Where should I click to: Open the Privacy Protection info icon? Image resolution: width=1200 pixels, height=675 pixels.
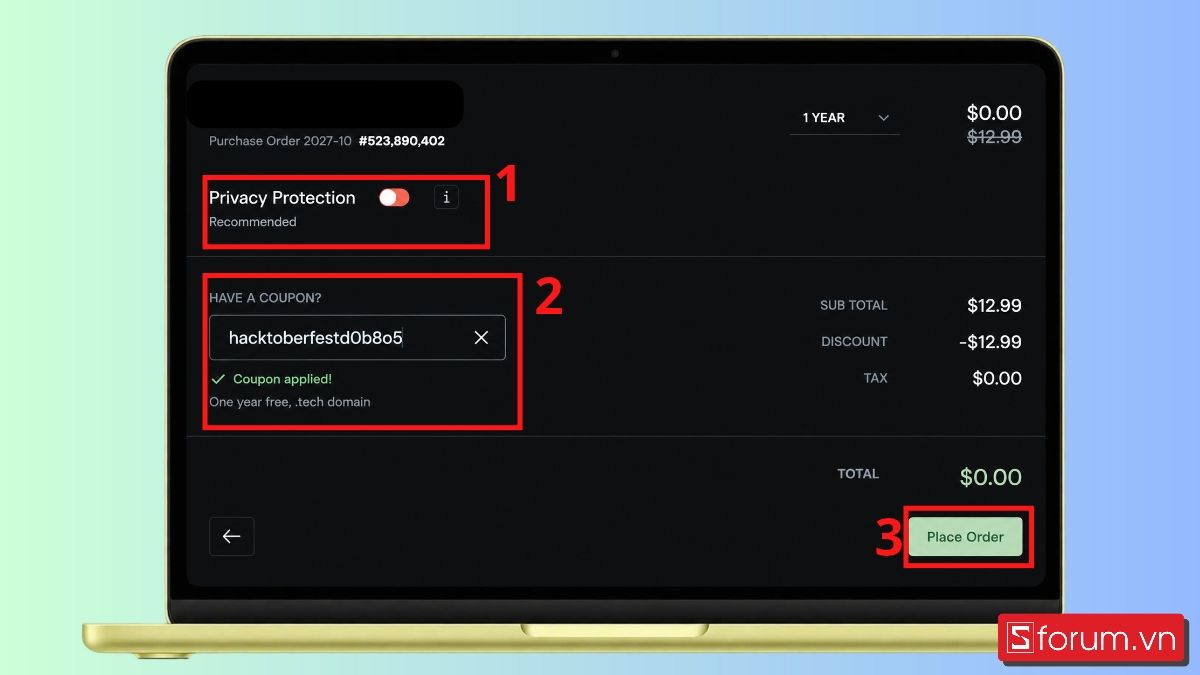point(446,198)
